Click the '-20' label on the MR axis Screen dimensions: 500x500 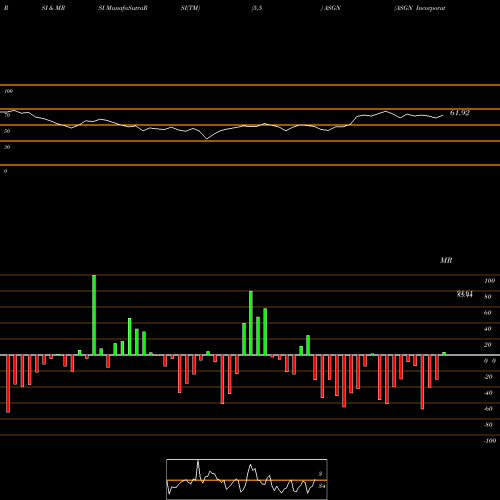488,377
